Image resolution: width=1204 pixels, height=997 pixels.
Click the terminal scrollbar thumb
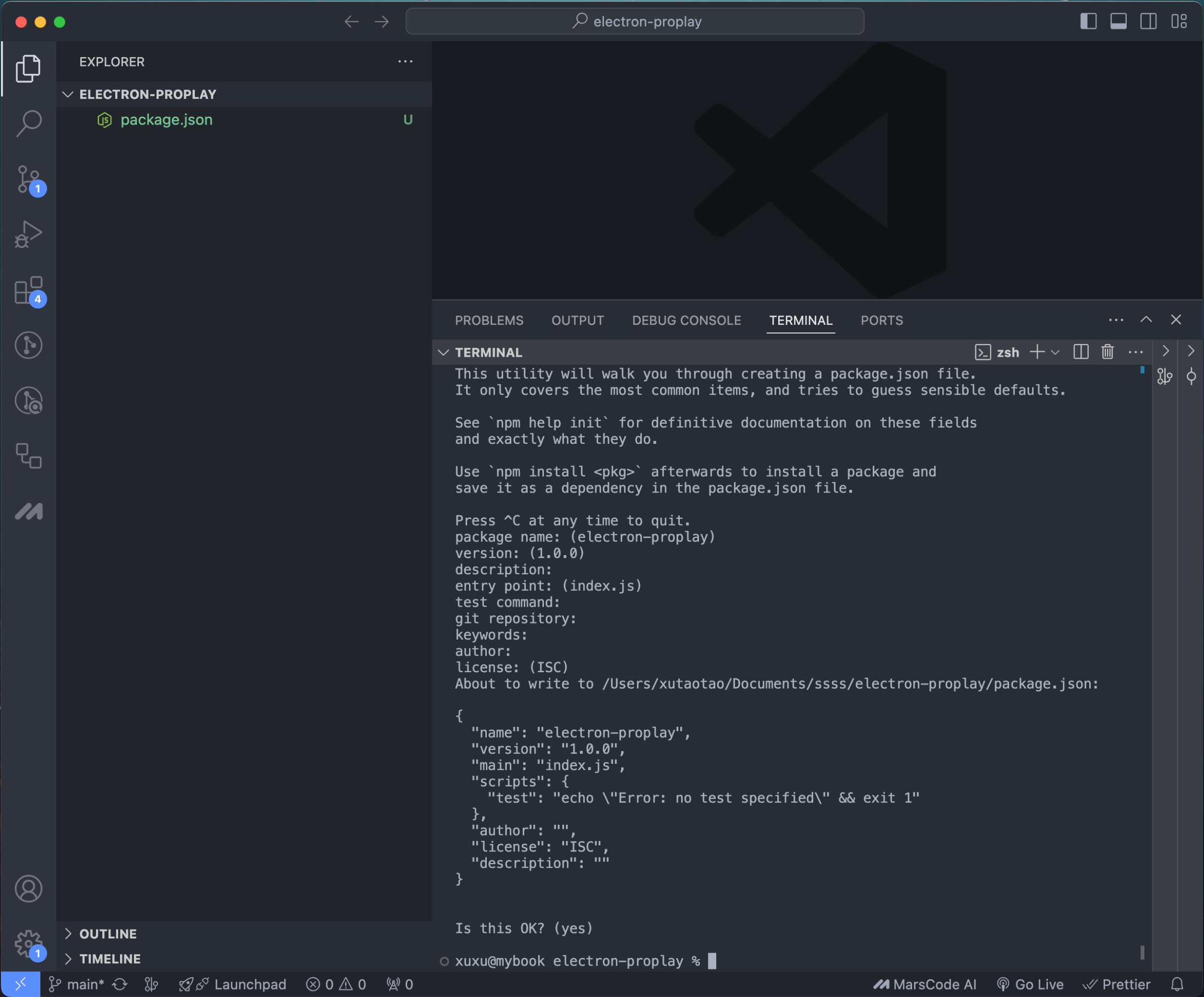pyautogui.click(x=1142, y=952)
